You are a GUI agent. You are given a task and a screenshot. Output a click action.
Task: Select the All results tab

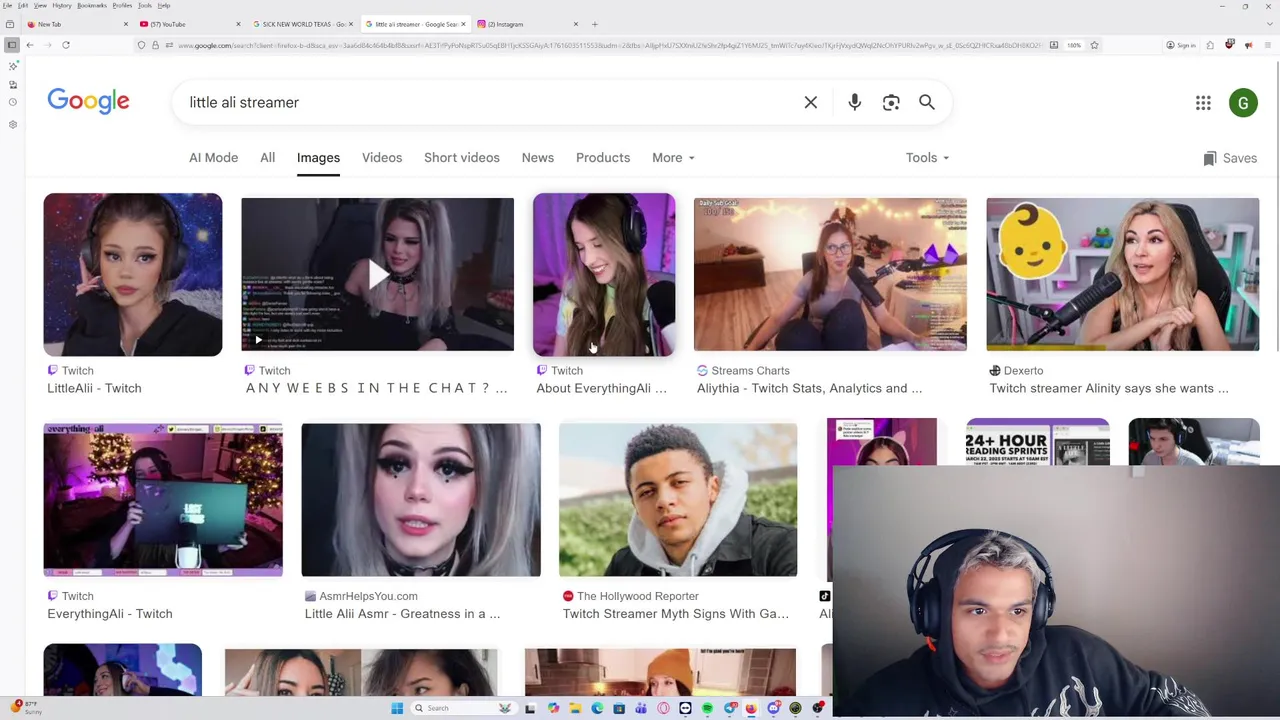click(267, 158)
